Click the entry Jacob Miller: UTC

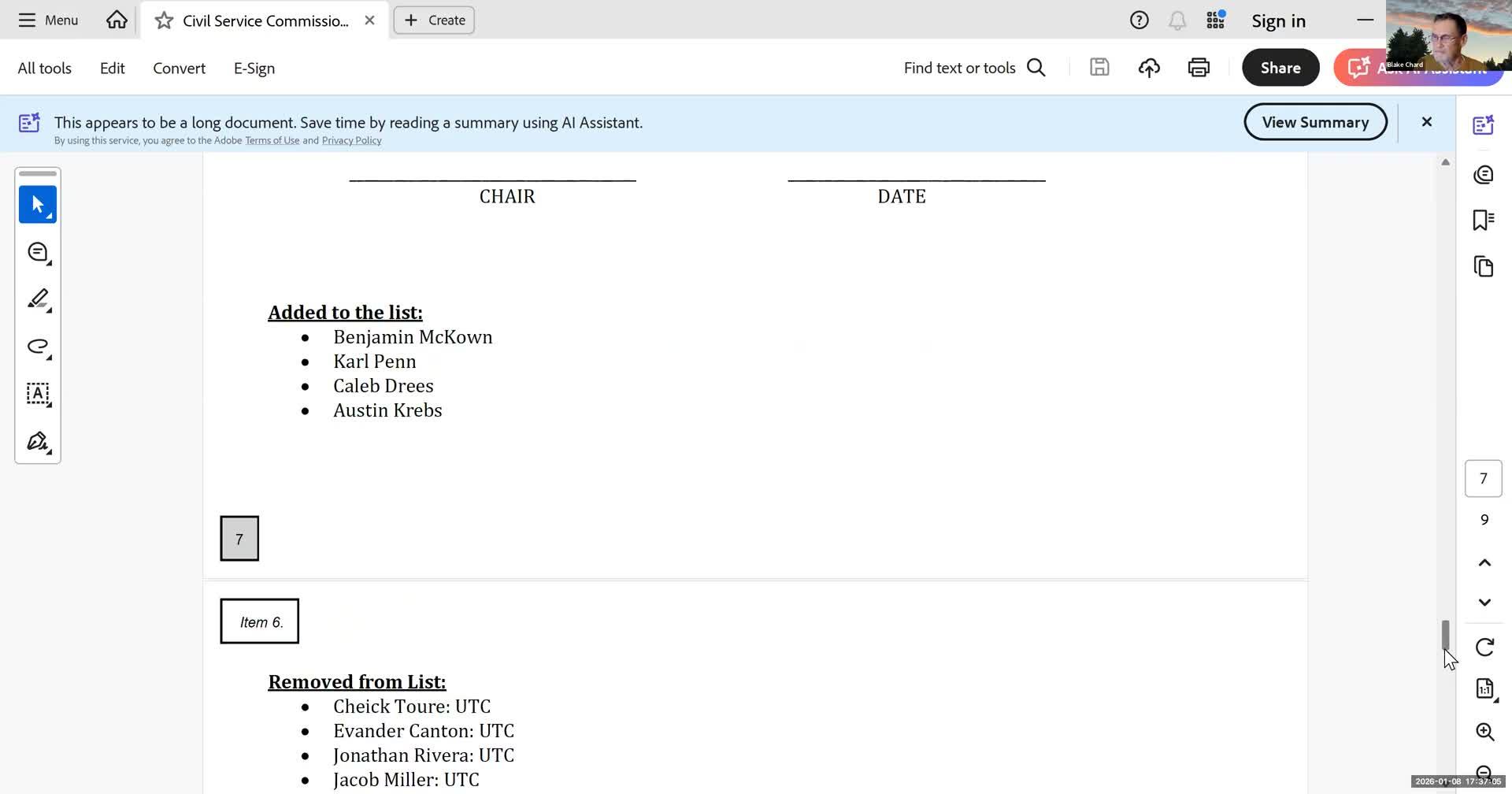pyautogui.click(x=406, y=780)
